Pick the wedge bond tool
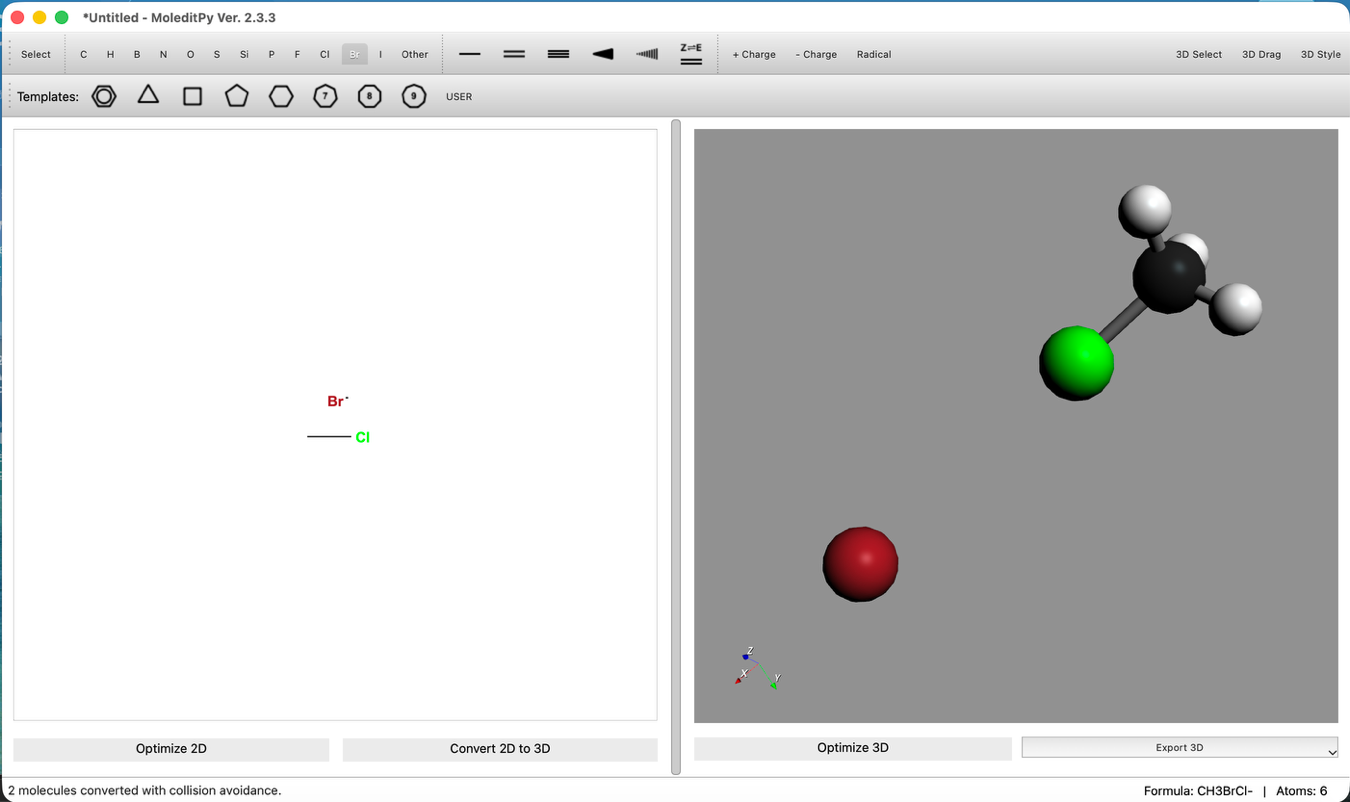Viewport: 1350px width, 802px height. pyautogui.click(x=602, y=54)
